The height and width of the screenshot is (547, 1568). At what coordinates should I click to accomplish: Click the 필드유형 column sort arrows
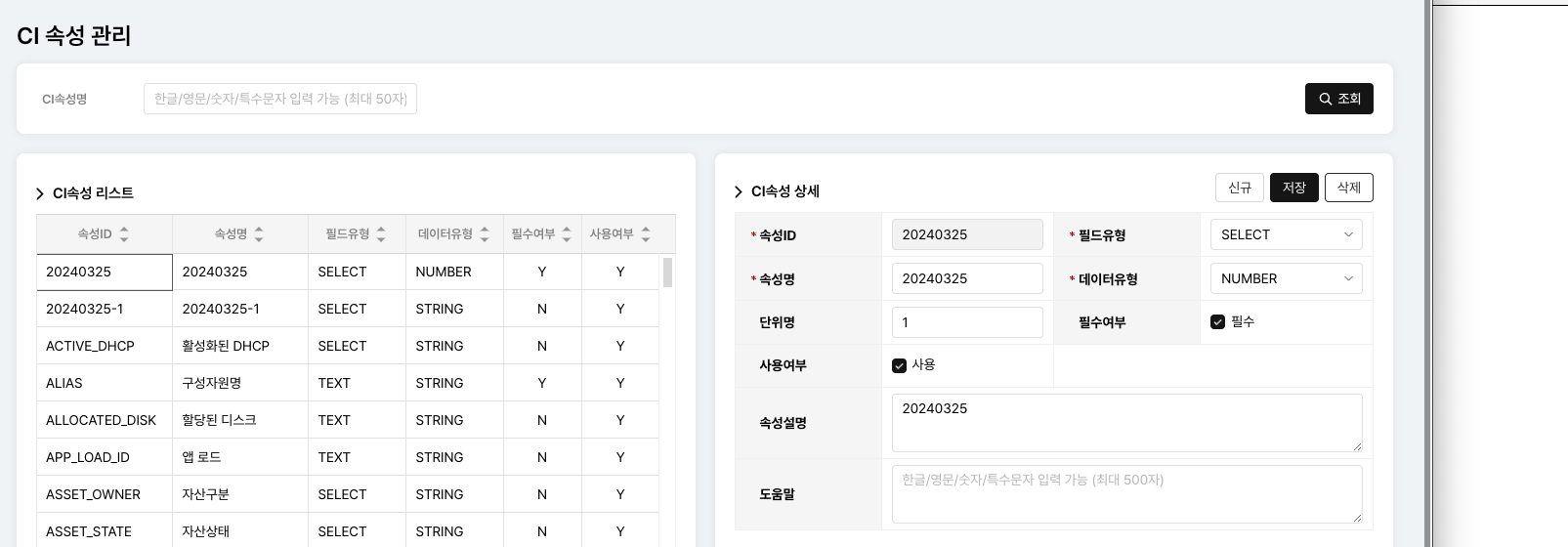point(381,234)
